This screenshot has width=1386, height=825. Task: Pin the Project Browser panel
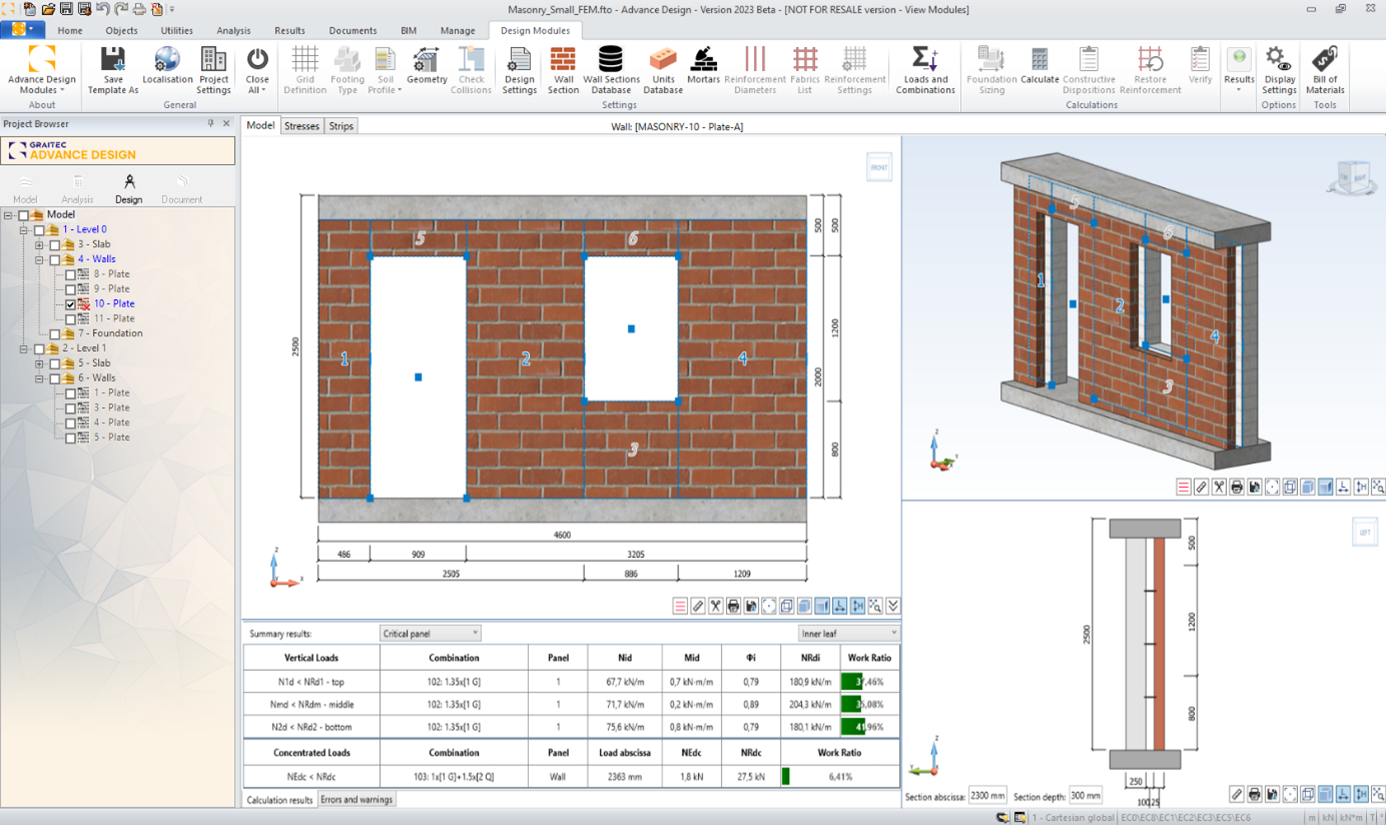click(211, 124)
